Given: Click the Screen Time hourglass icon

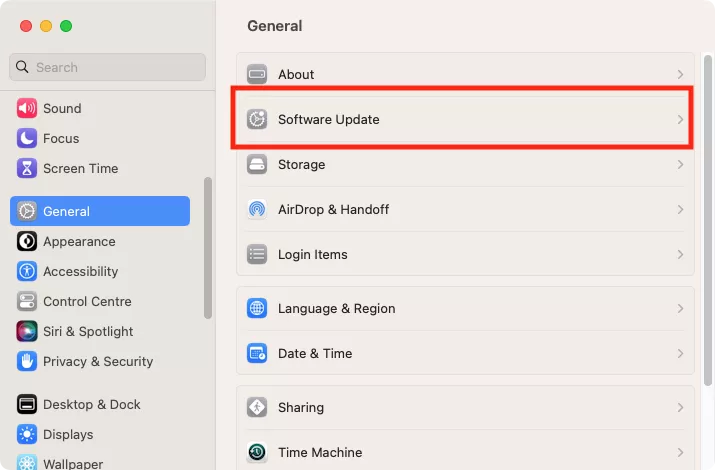Looking at the screenshot, I should (27, 168).
